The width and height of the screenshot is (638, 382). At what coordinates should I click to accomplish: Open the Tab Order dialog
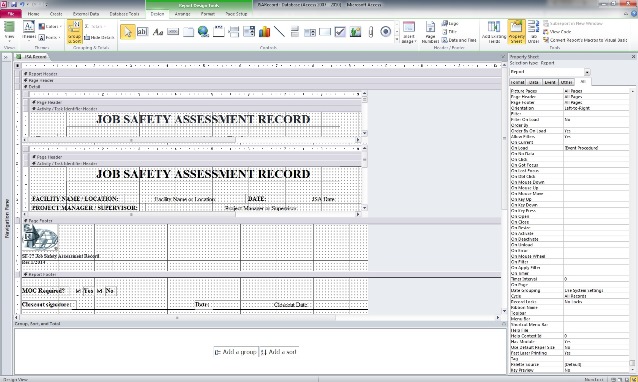533,32
